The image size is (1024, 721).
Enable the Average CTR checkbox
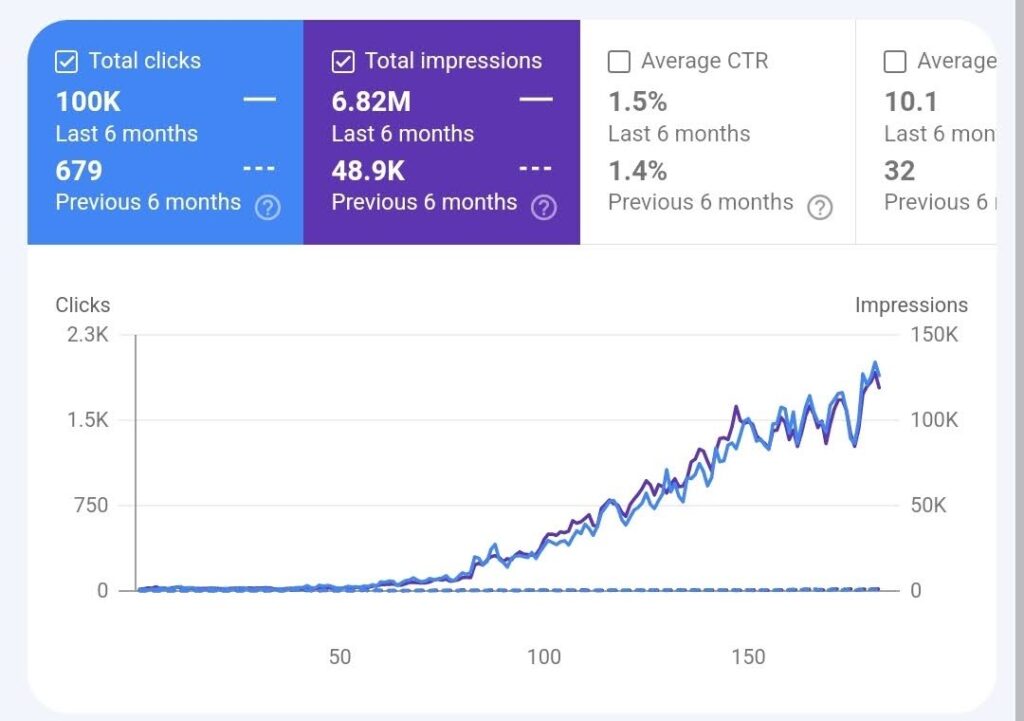(x=619, y=62)
